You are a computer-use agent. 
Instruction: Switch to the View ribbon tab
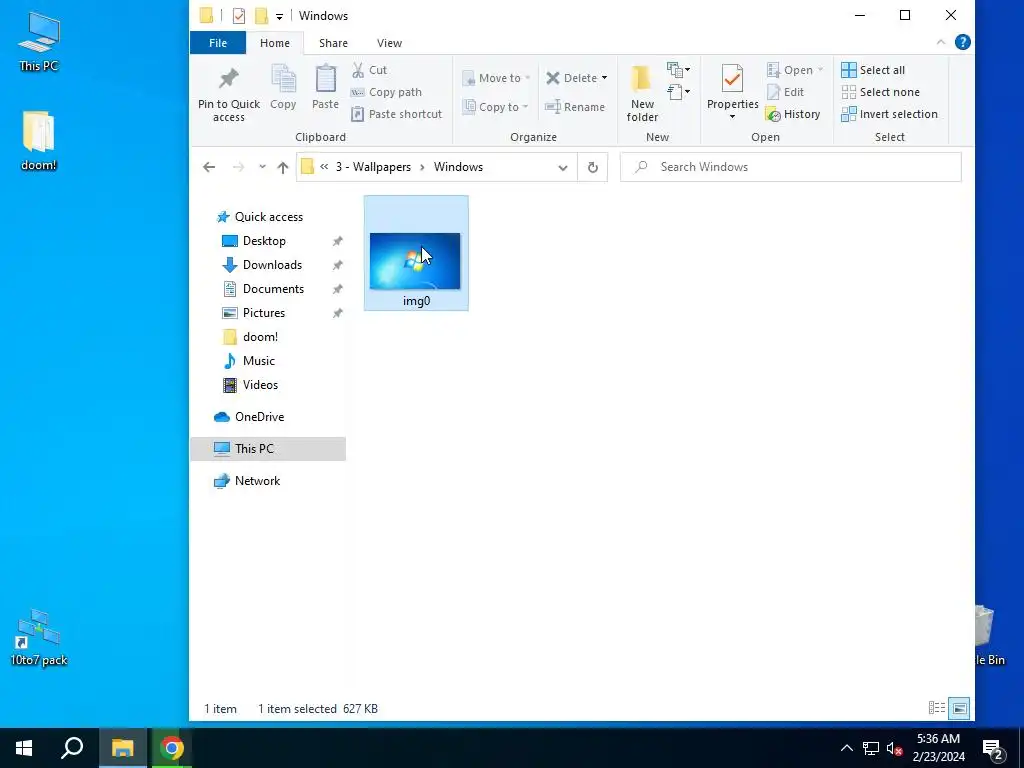tap(389, 43)
